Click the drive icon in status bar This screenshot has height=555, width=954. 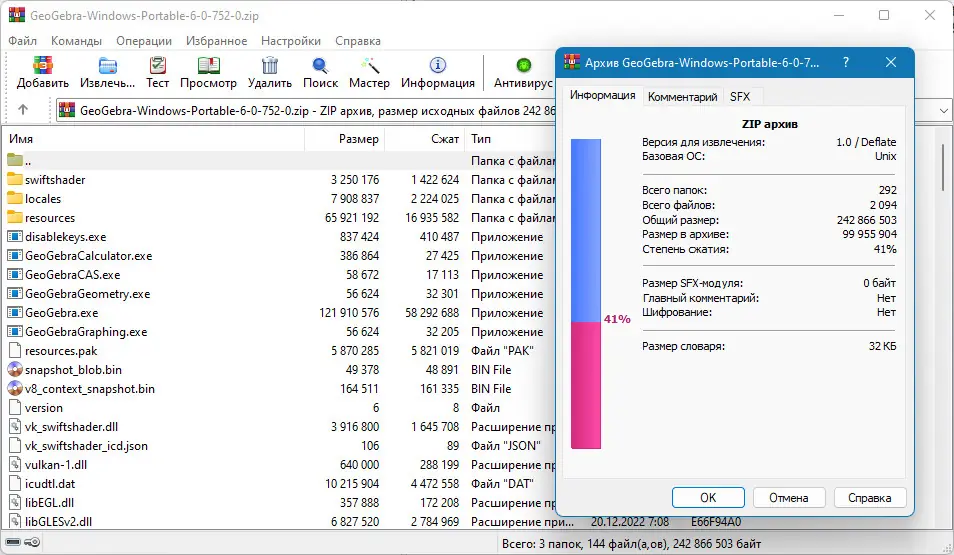[13, 542]
